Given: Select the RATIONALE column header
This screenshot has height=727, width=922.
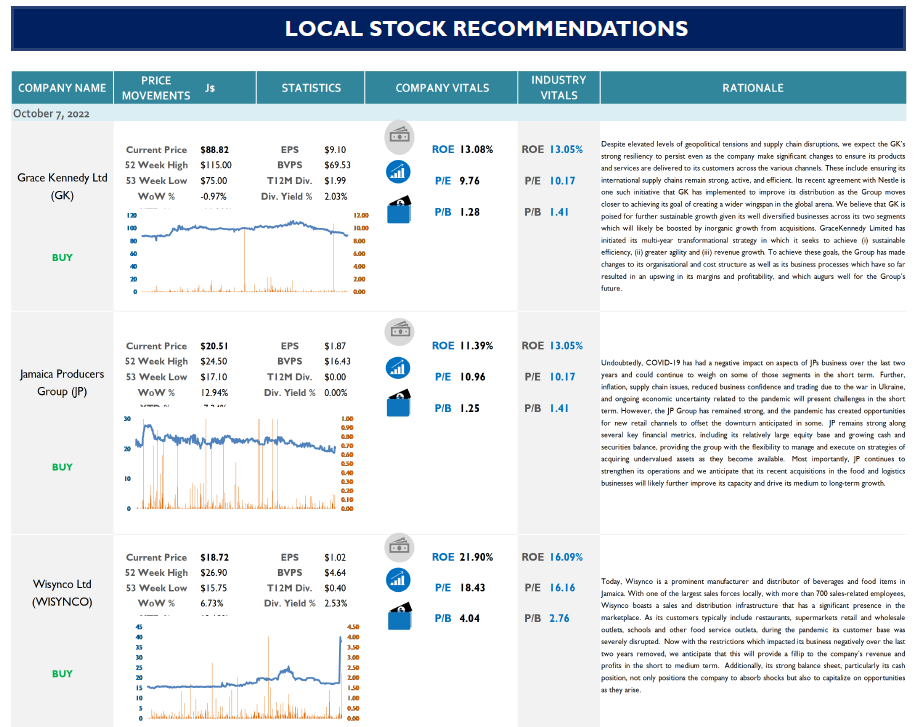Looking at the screenshot, I should pyautogui.click(x=753, y=88).
